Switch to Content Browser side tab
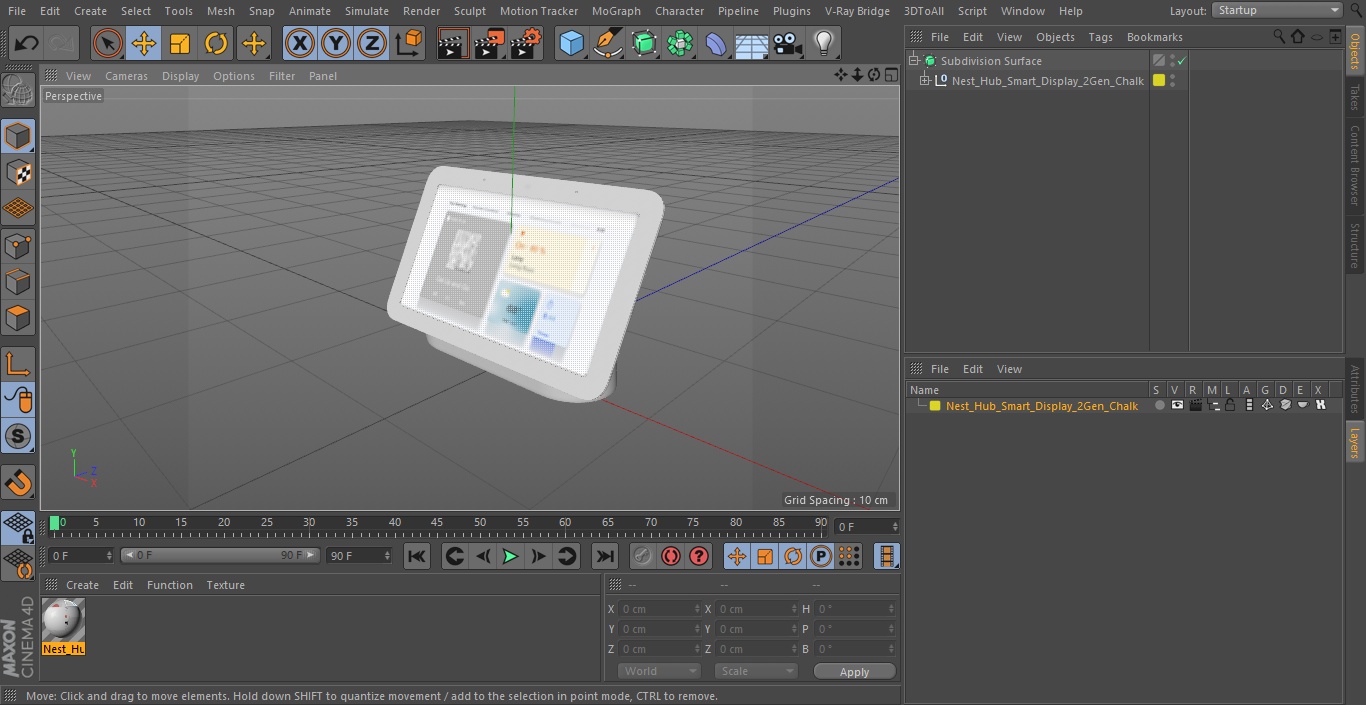Image resolution: width=1366 pixels, height=705 pixels. [x=1355, y=165]
